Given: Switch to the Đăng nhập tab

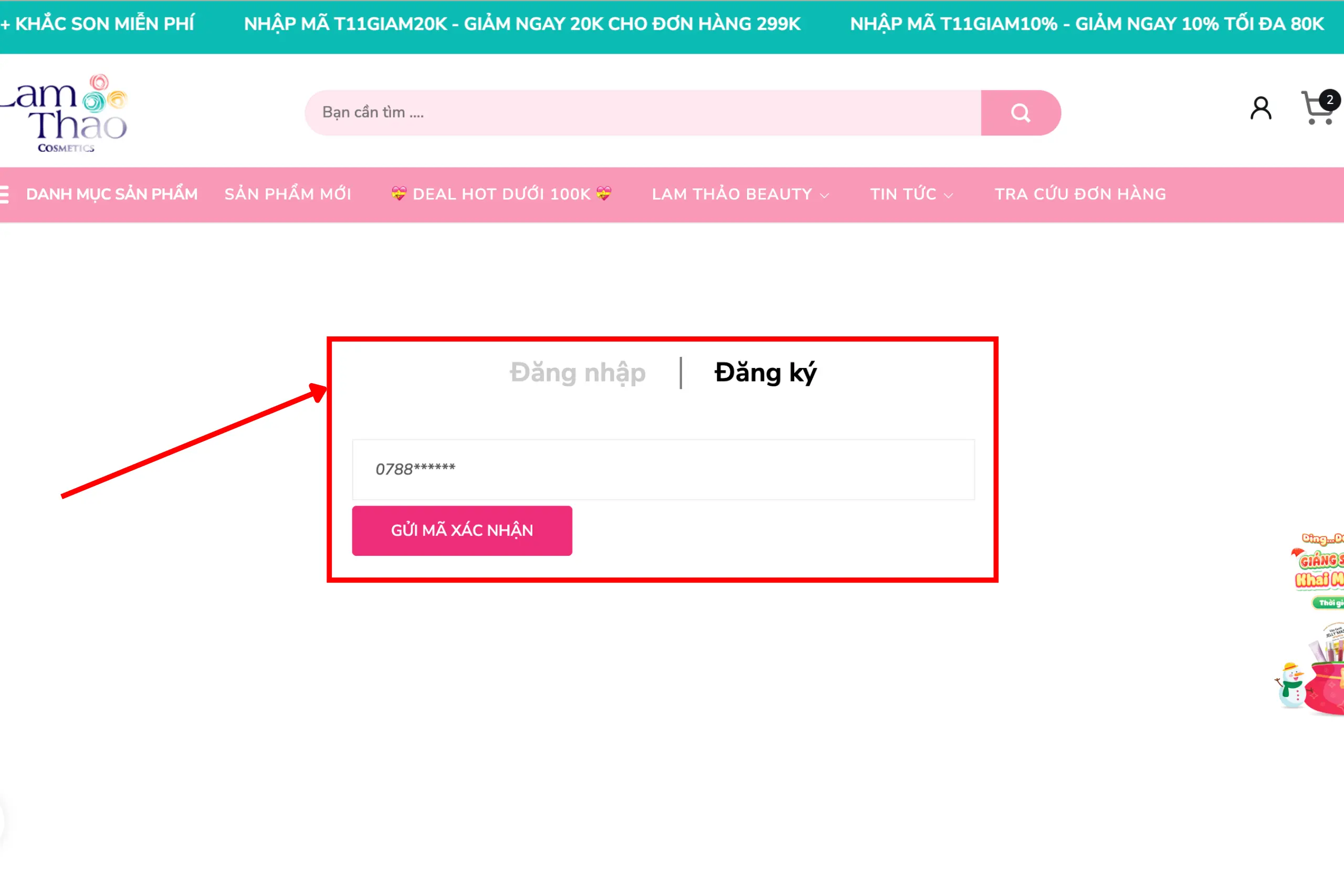Looking at the screenshot, I should click(577, 373).
